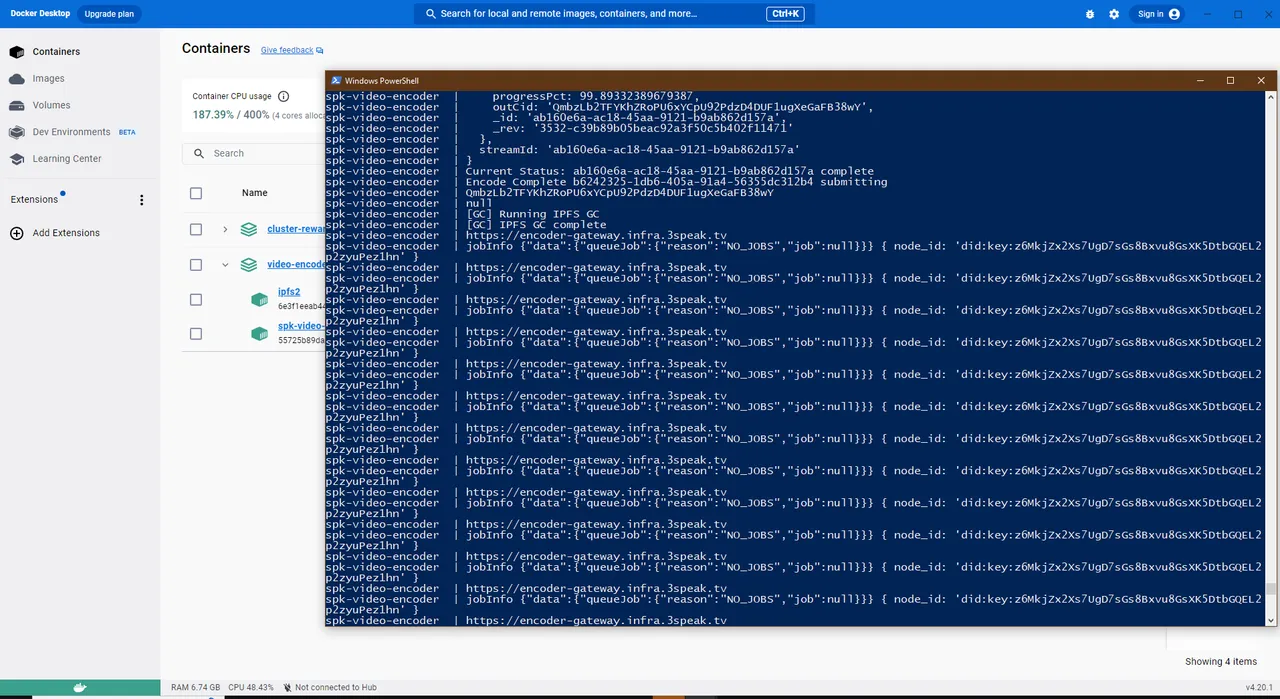Viewport: 1280px width, 699px height.
Task: Check the ipfs2 container checkbox
Action: 196,299
